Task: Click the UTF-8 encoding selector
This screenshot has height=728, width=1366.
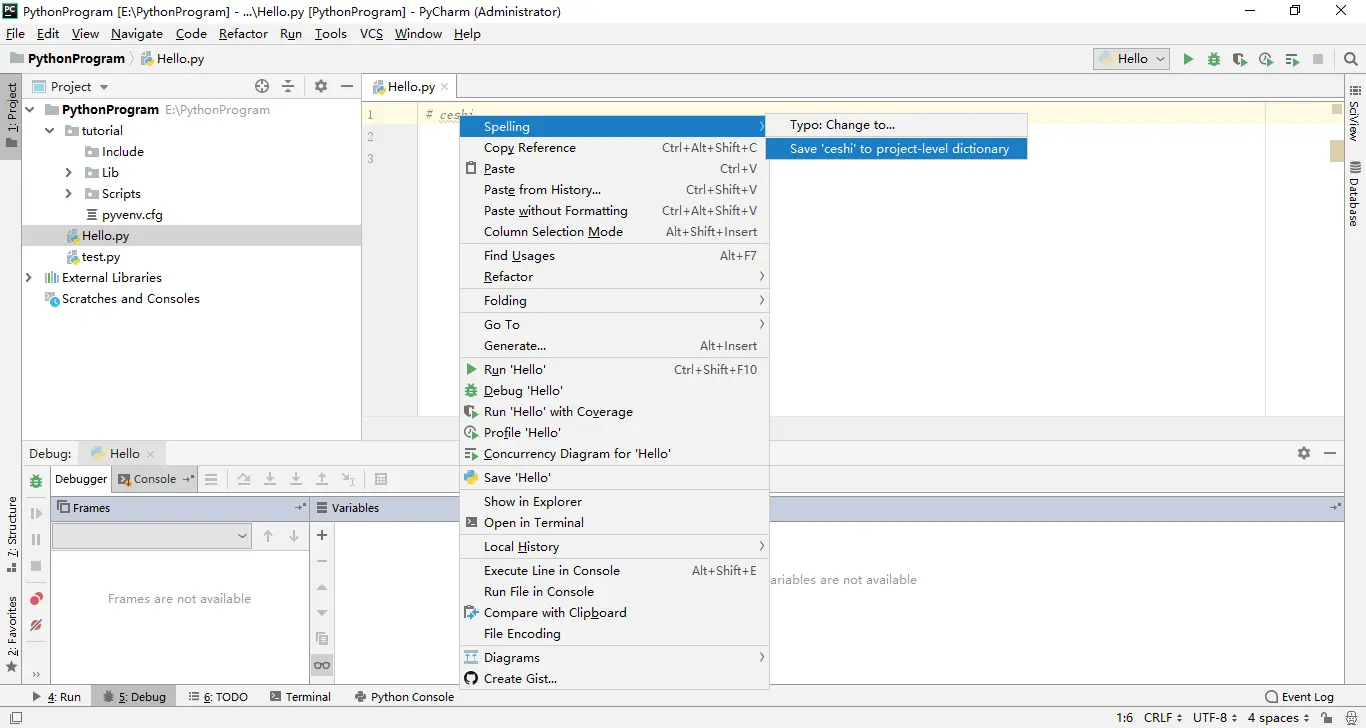Action: coord(1215,718)
